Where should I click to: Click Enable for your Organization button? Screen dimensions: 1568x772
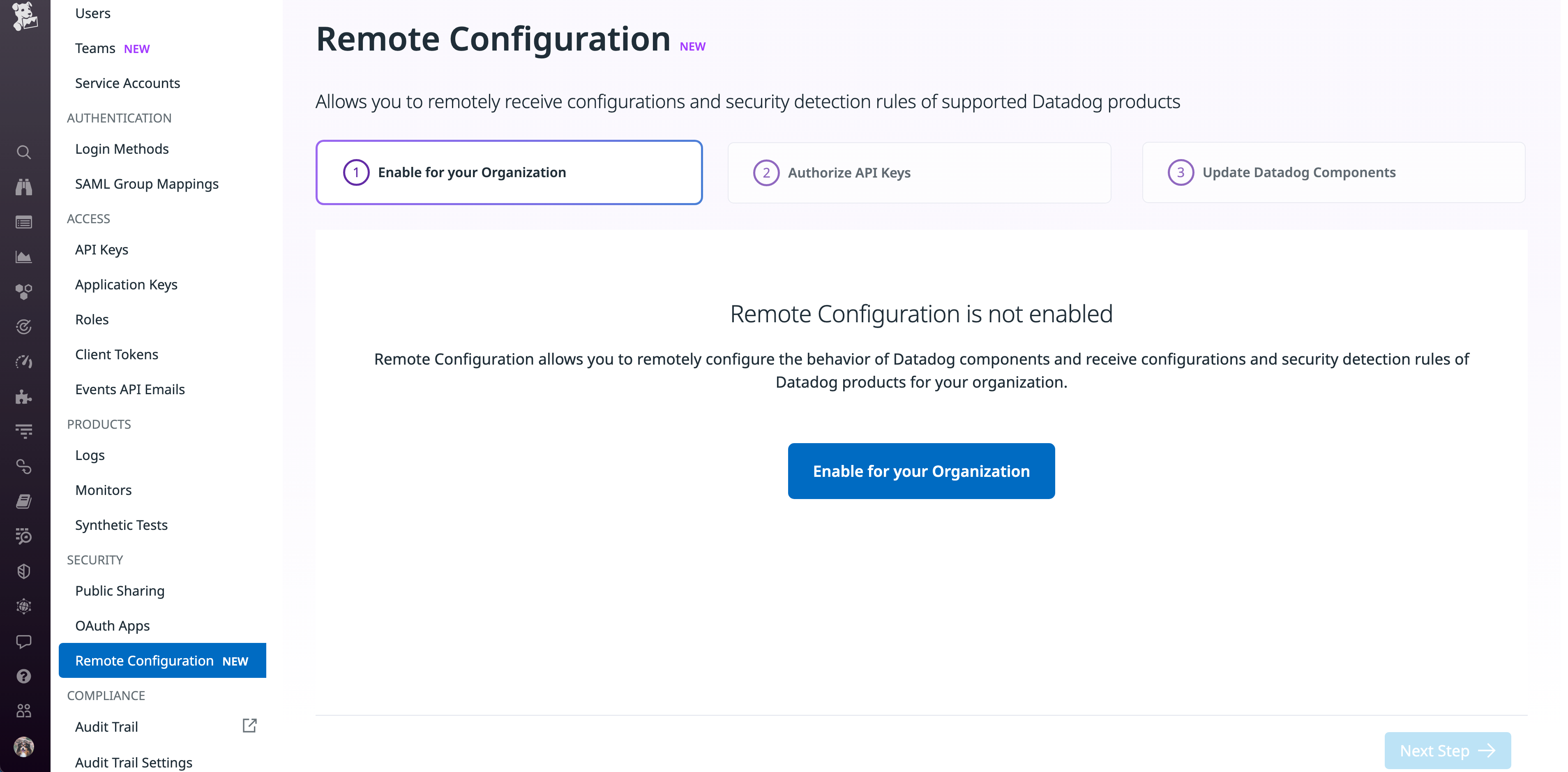click(x=920, y=471)
